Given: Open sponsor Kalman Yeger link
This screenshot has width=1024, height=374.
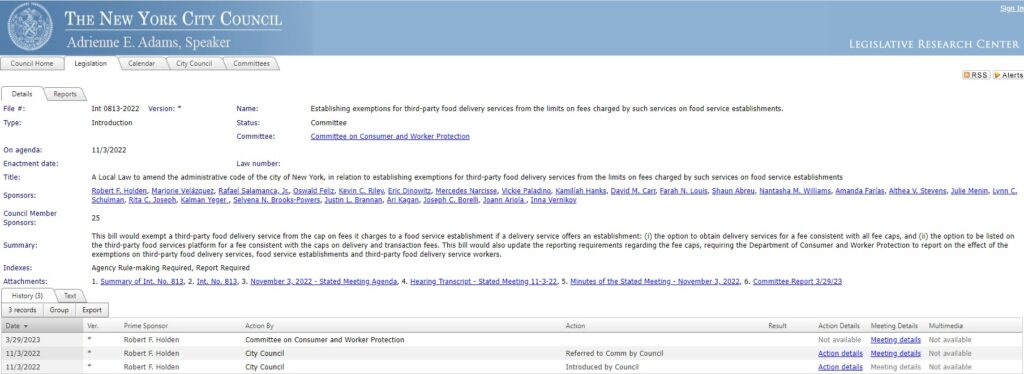Looking at the screenshot, I should click(204, 200).
